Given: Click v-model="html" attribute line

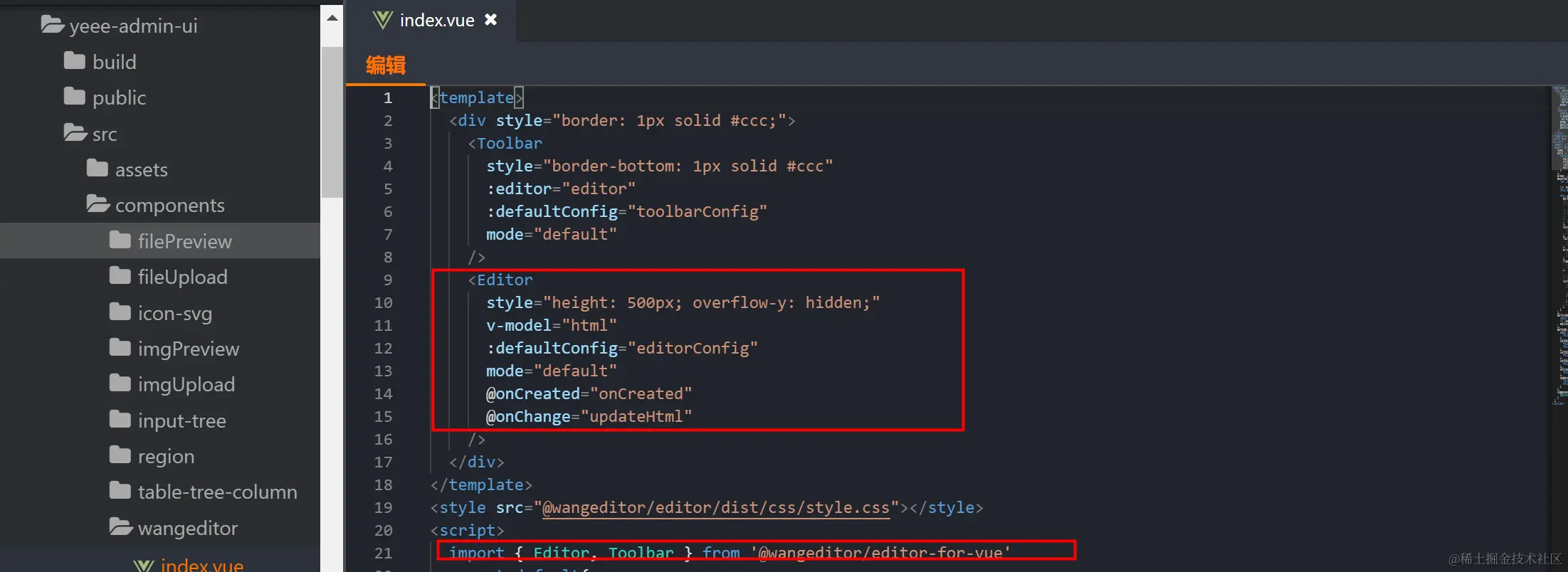Looking at the screenshot, I should [552, 325].
